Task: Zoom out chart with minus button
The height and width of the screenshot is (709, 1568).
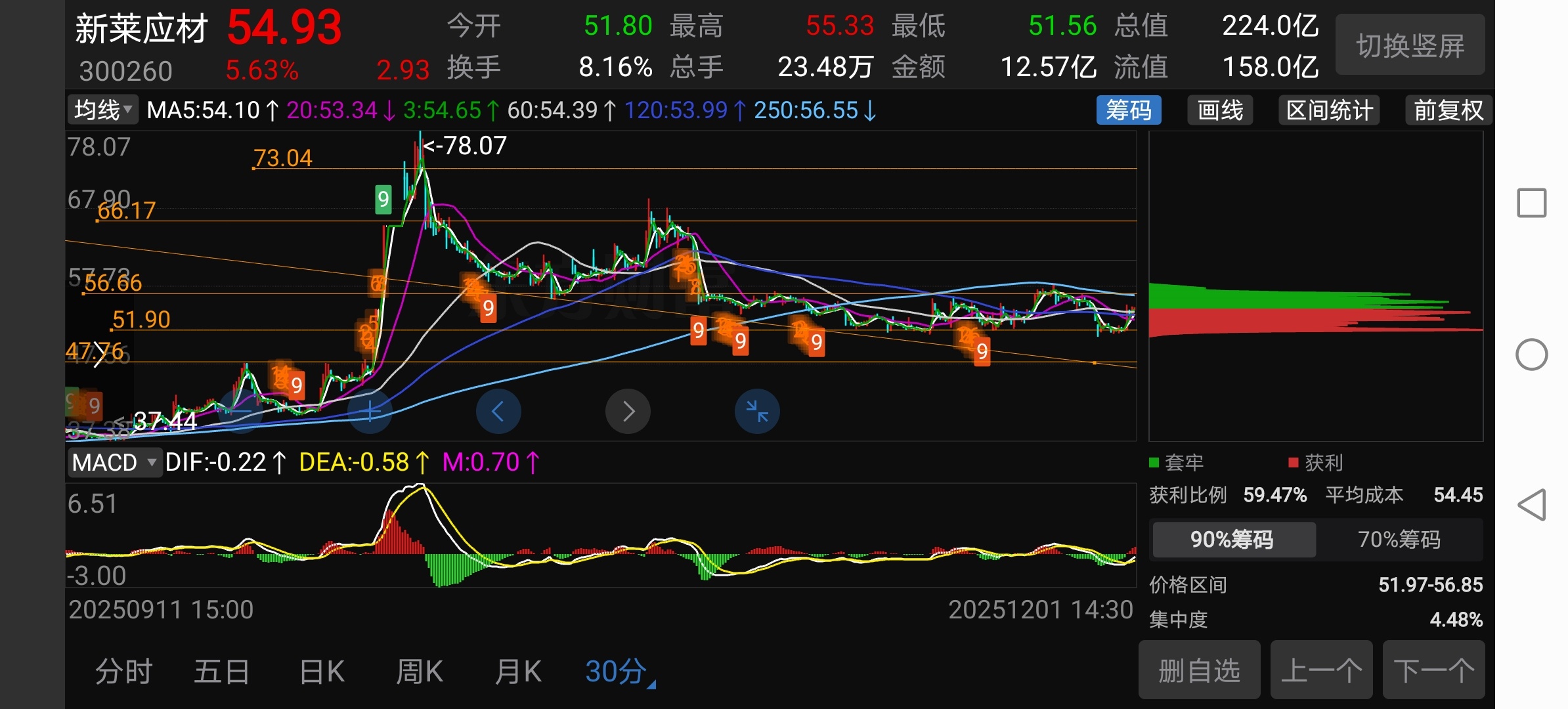Action: (x=241, y=412)
